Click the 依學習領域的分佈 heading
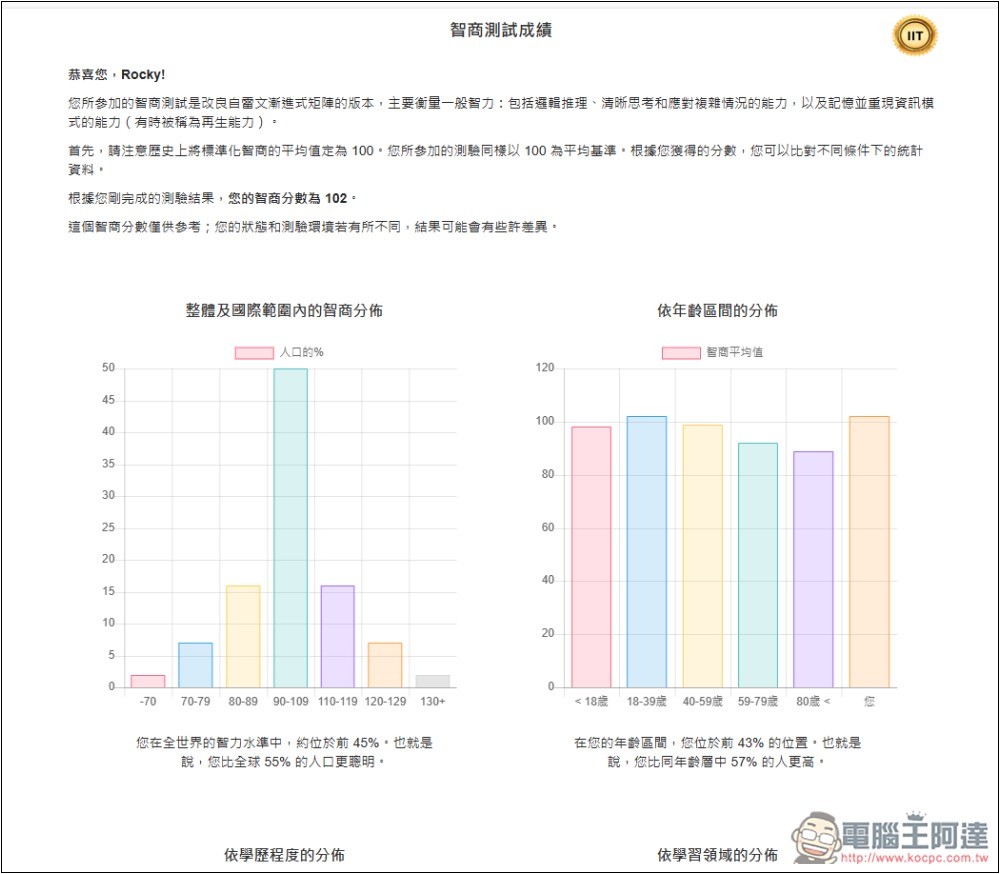This screenshot has height=874, width=1000. pos(717,855)
